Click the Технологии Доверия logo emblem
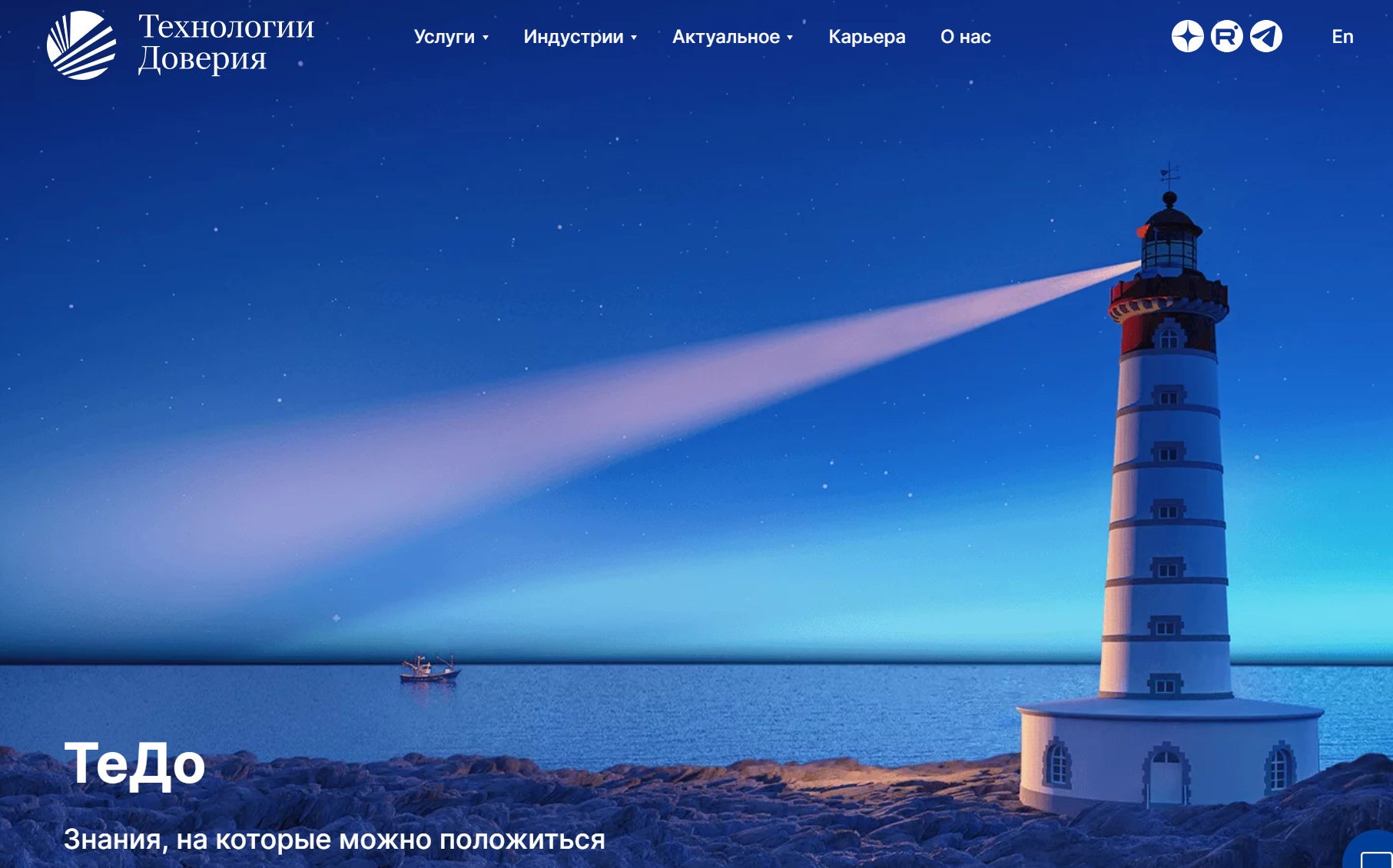Image resolution: width=1393 pixels, height=868 pixels. coord(81,45)
